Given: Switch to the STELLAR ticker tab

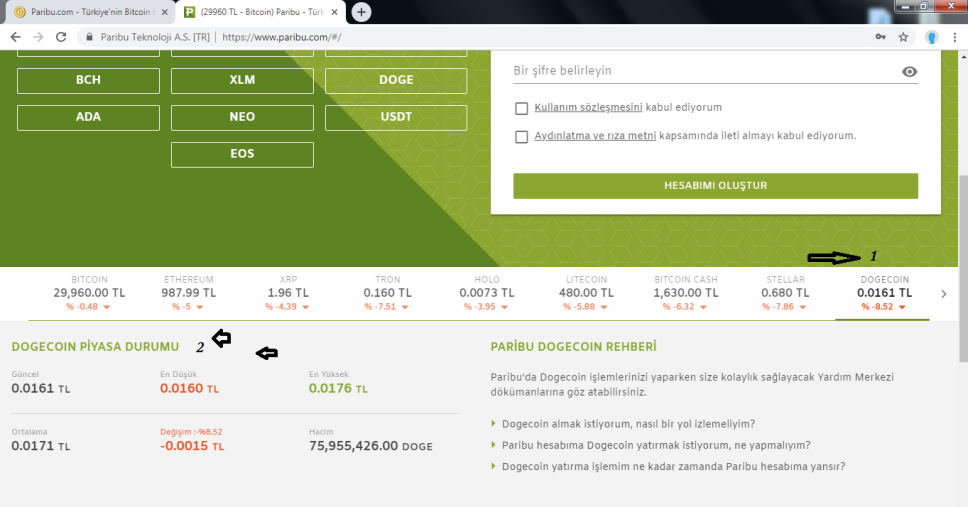Looking at the screenshot, I should click(x=785, y=293).
